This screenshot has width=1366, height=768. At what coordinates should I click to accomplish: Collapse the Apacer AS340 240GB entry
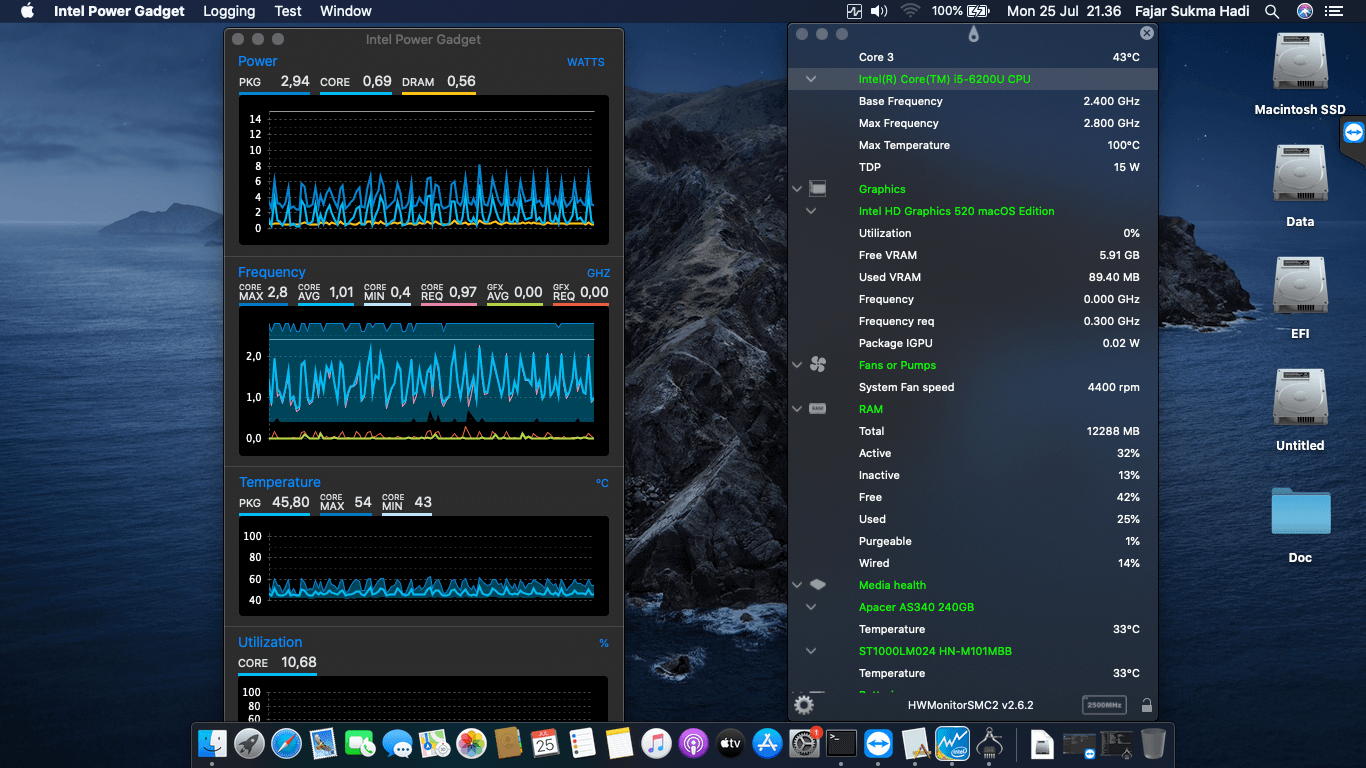tap(811, 607)
